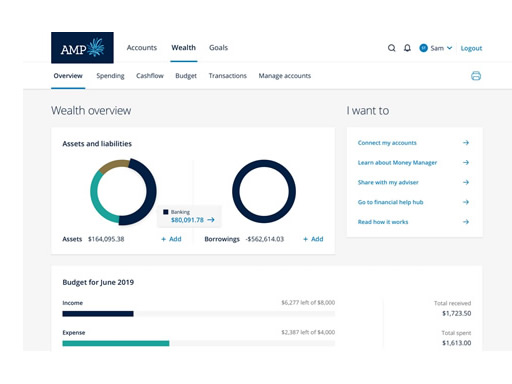Screen dimensions: 512x384
Task: Click arrow next to Banking $80,091.78
Action: click(x=211, y=220)
